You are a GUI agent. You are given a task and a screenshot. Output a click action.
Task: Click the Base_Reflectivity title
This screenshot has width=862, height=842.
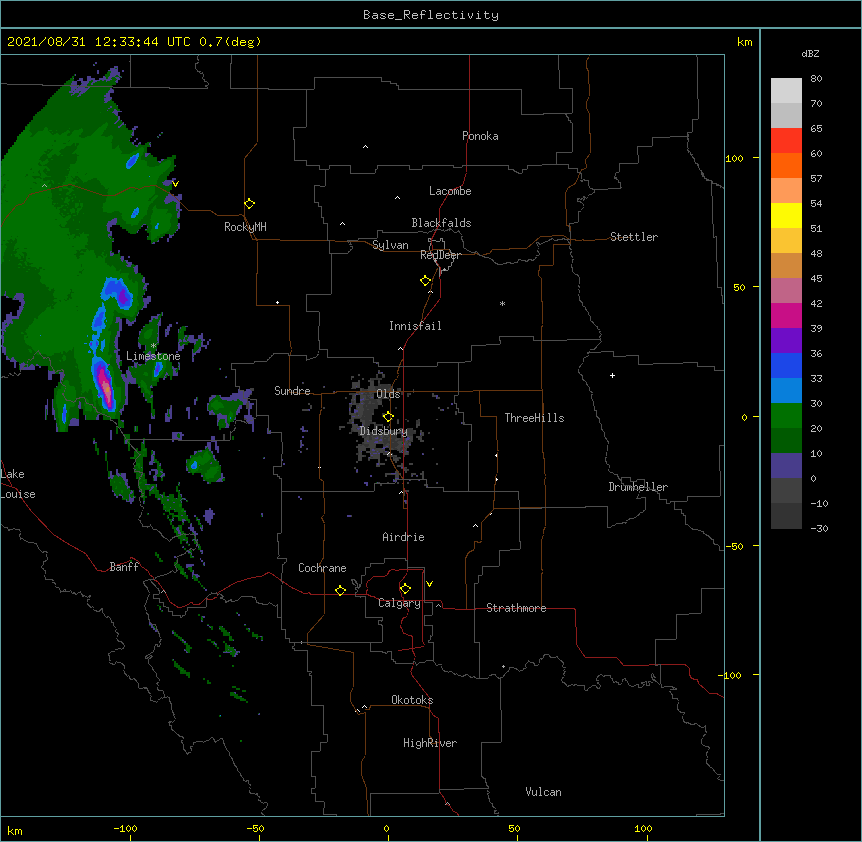[x=431, y=15]
